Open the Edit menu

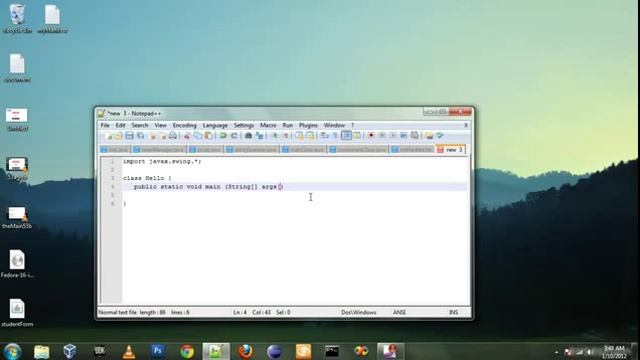pyautogui.click(x=120, y=125)
